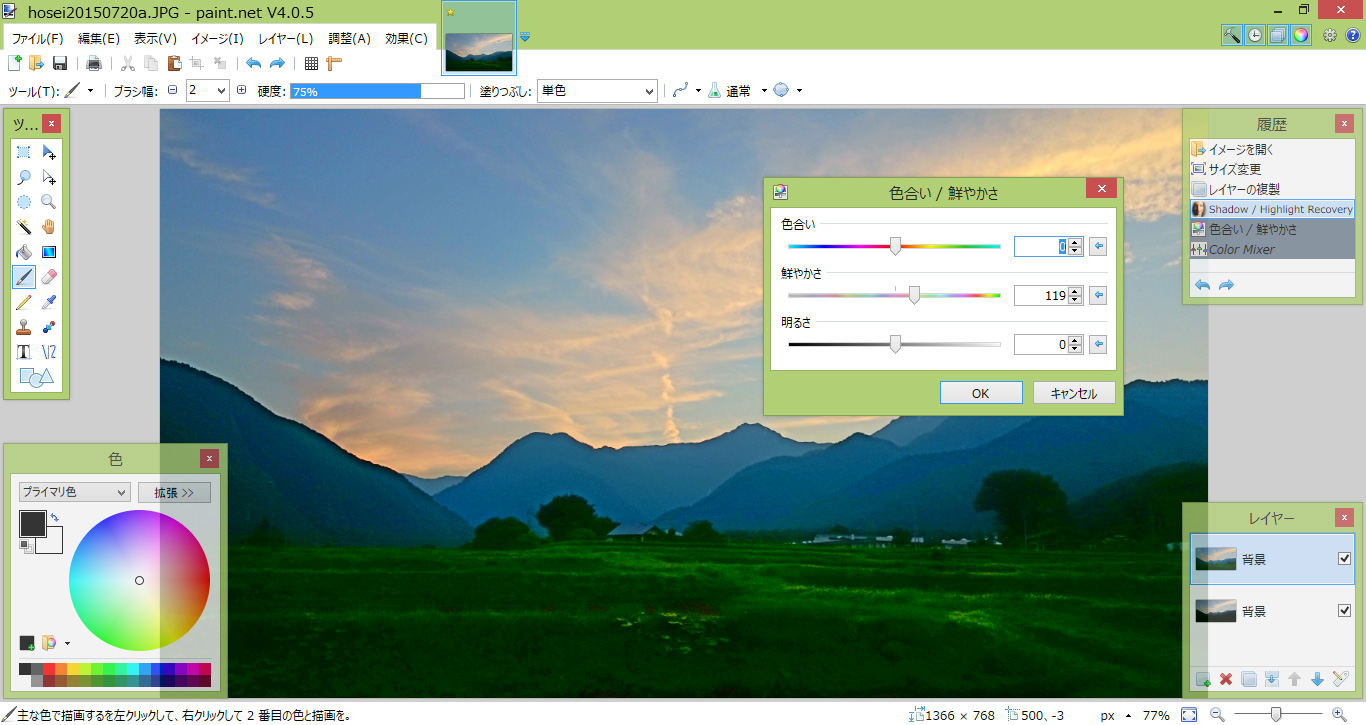Open the 効果(C) menu
The height and width of the screenshot is (725, 1366).
(x=406, y=38)
